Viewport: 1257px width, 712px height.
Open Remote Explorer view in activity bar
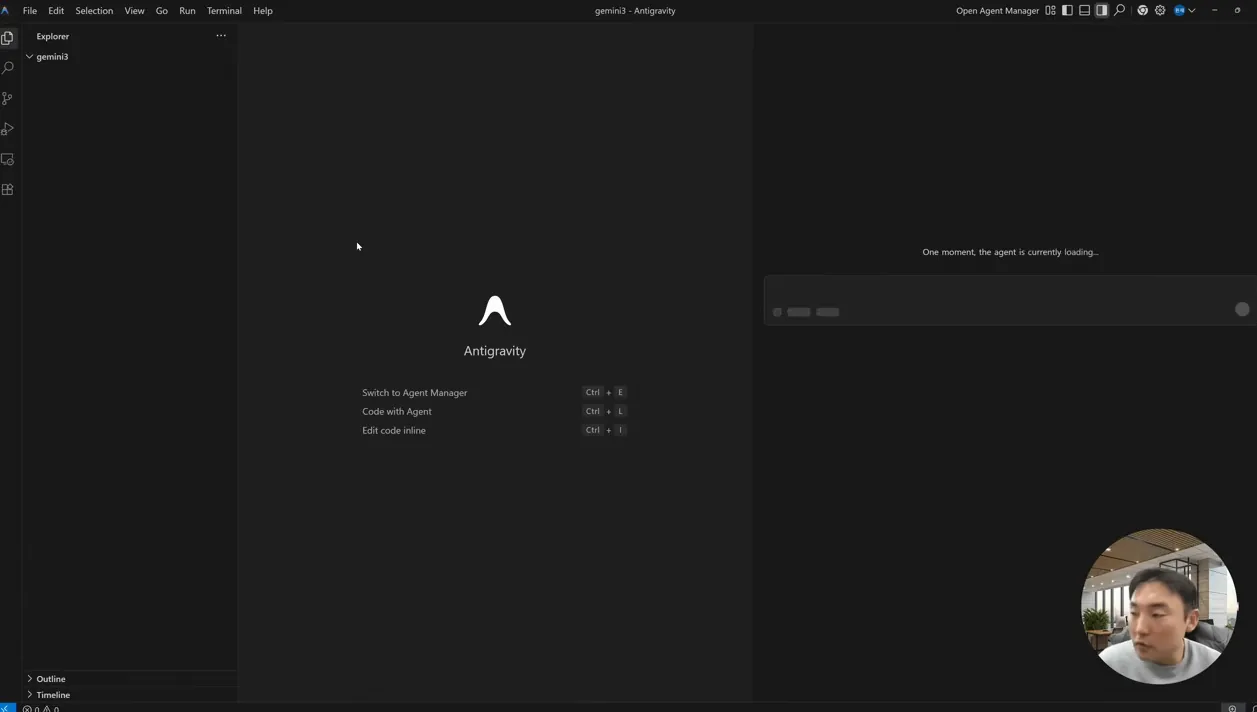click(x=8, y=159)
